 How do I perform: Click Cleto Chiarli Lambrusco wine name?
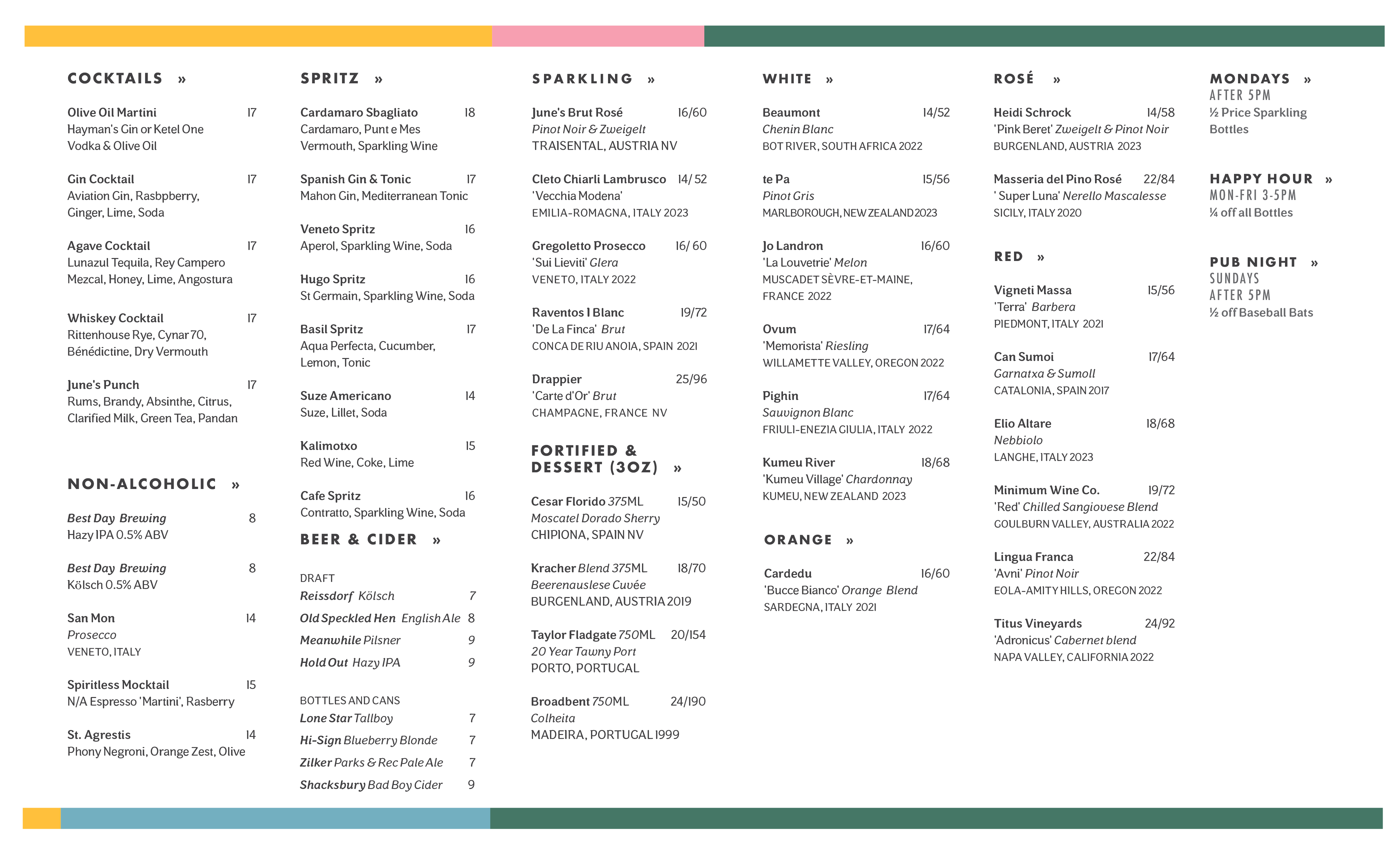click(599, 179)
